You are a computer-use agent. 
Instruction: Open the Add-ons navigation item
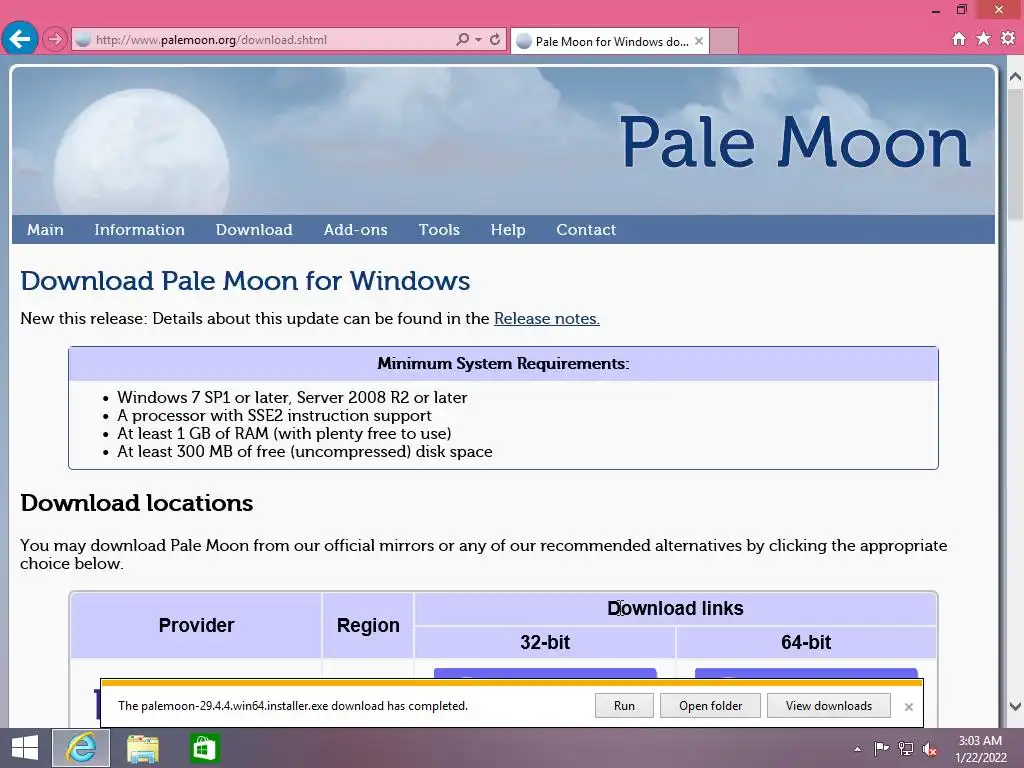(x=355, y=230)
